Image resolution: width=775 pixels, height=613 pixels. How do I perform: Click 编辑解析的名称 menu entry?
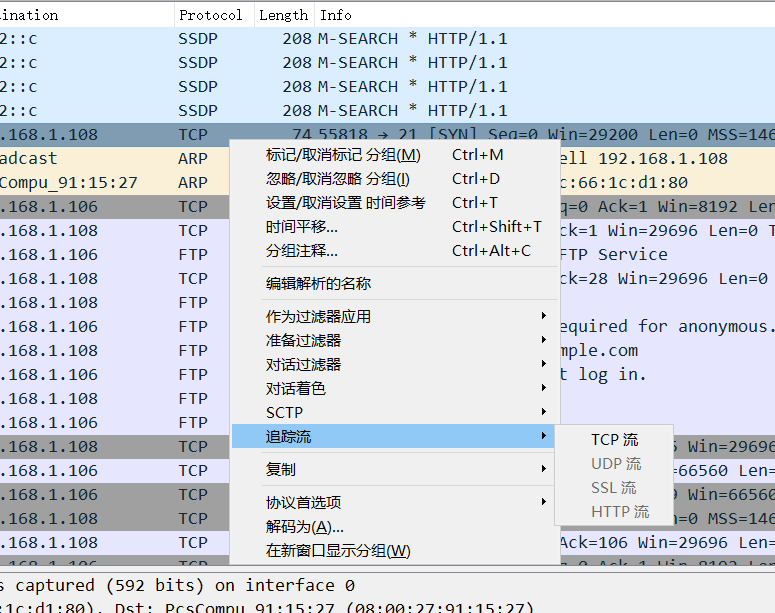pos(394,283)
